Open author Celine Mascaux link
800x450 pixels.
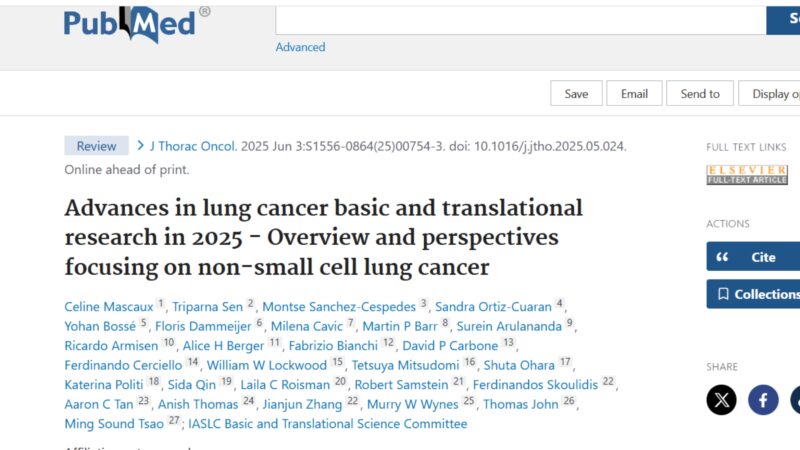(109, 307)
